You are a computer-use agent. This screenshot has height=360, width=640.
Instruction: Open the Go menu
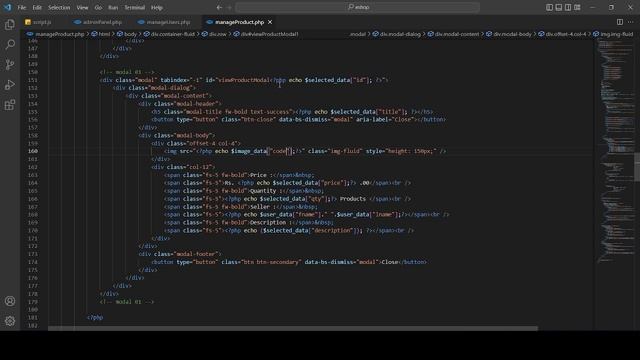[x=98, y=7]
